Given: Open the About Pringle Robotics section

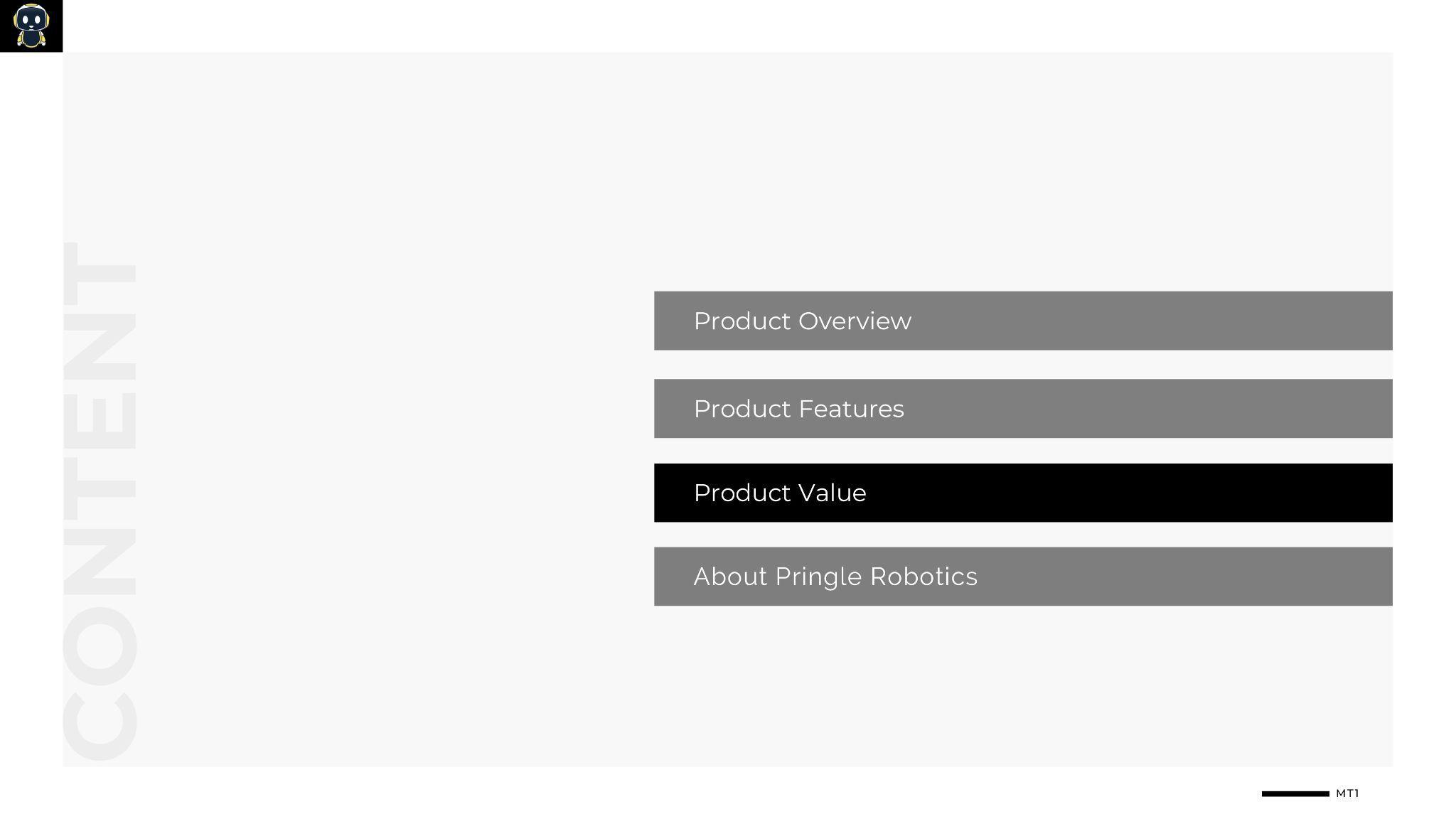Looking at the screenshot, I should click(x=1022, y=577).
